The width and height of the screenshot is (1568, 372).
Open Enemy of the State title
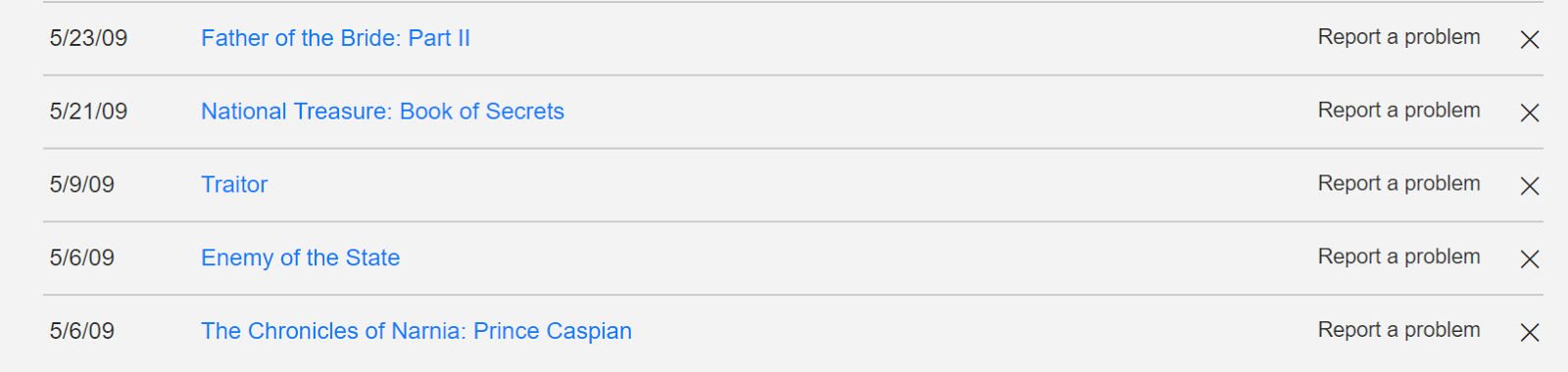(x=300, y=258)
